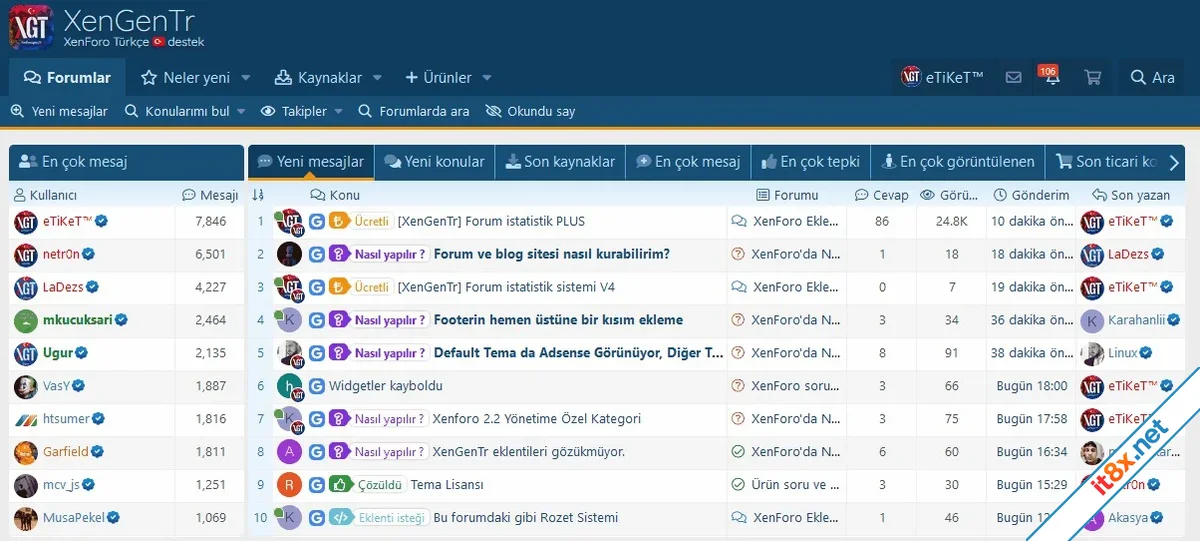
Task: Click Ücretli prefix on Forum istatistik PLUS
Action: click(361, 221)
